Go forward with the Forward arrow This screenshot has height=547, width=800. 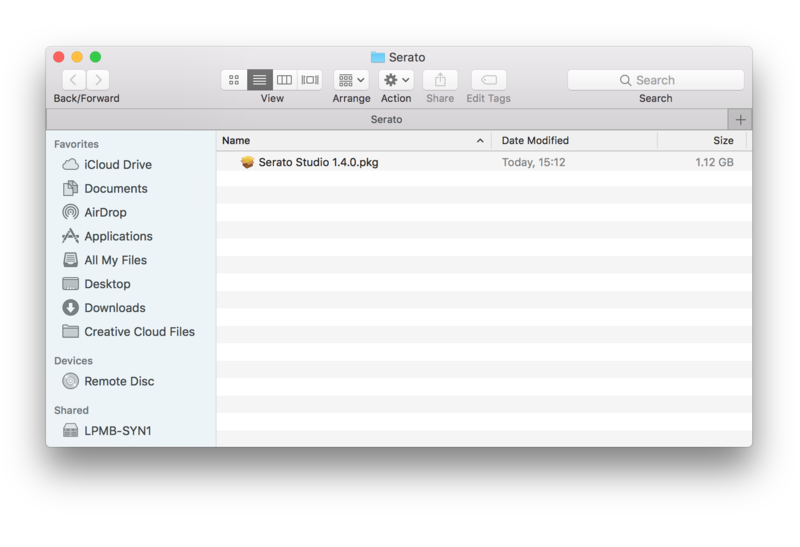pos(98,80)
